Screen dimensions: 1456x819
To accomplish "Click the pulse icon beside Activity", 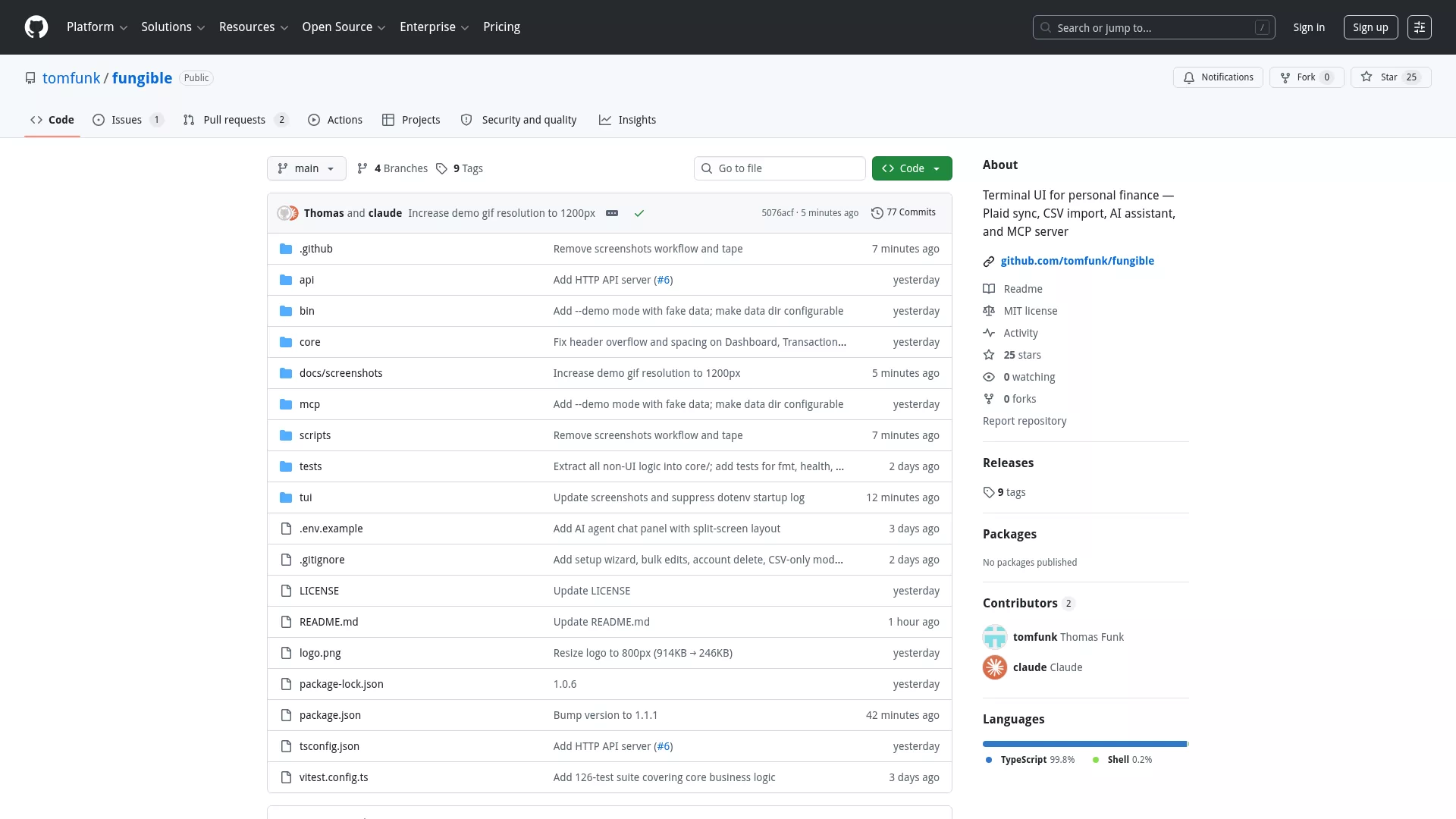I will coord(989,333).
